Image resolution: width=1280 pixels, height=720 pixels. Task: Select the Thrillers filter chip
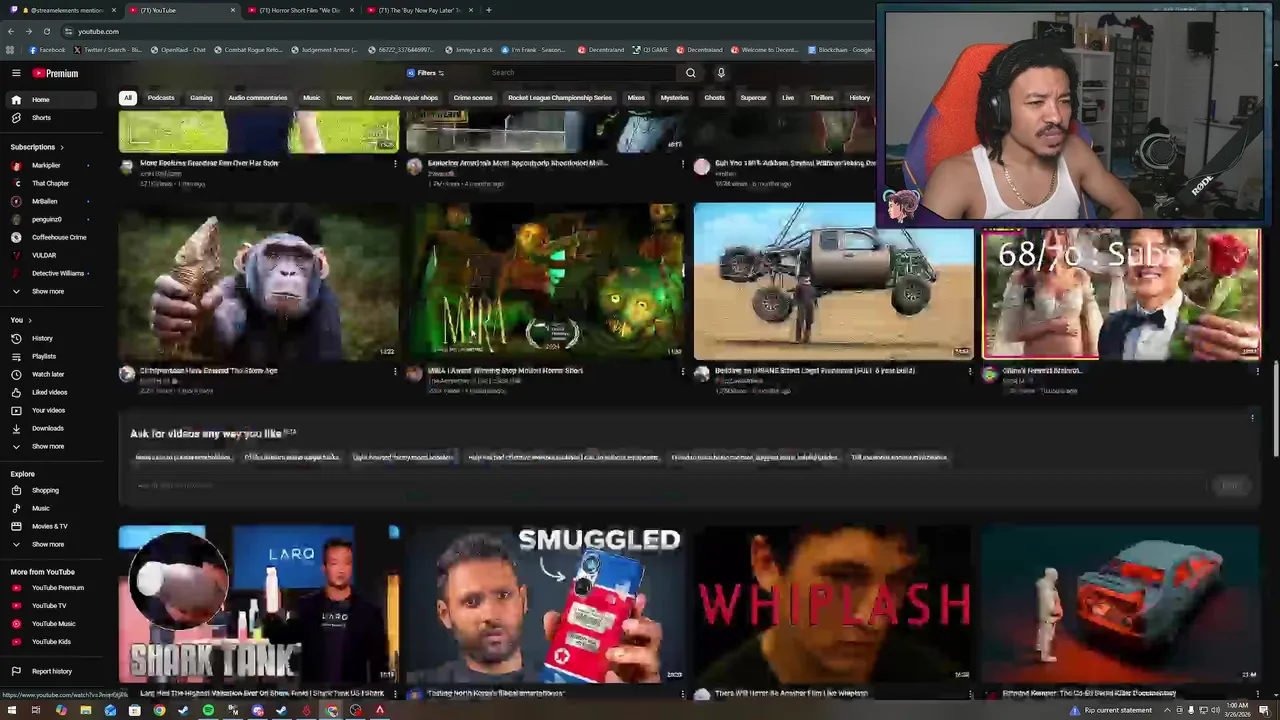[821, 98]
